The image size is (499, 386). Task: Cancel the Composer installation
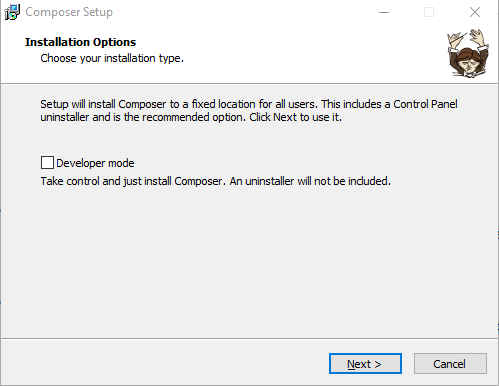[450, 364]
